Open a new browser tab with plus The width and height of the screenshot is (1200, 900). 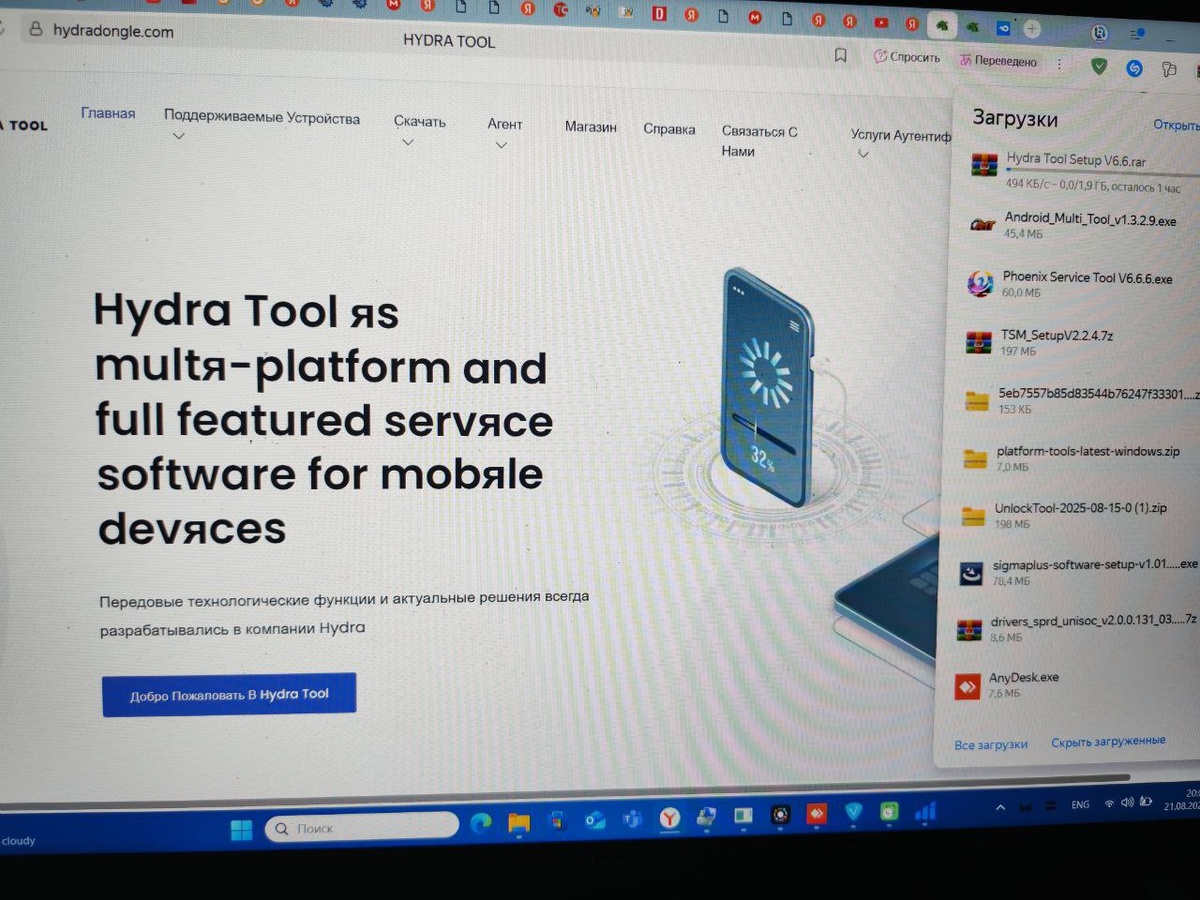pos(1032,28)
